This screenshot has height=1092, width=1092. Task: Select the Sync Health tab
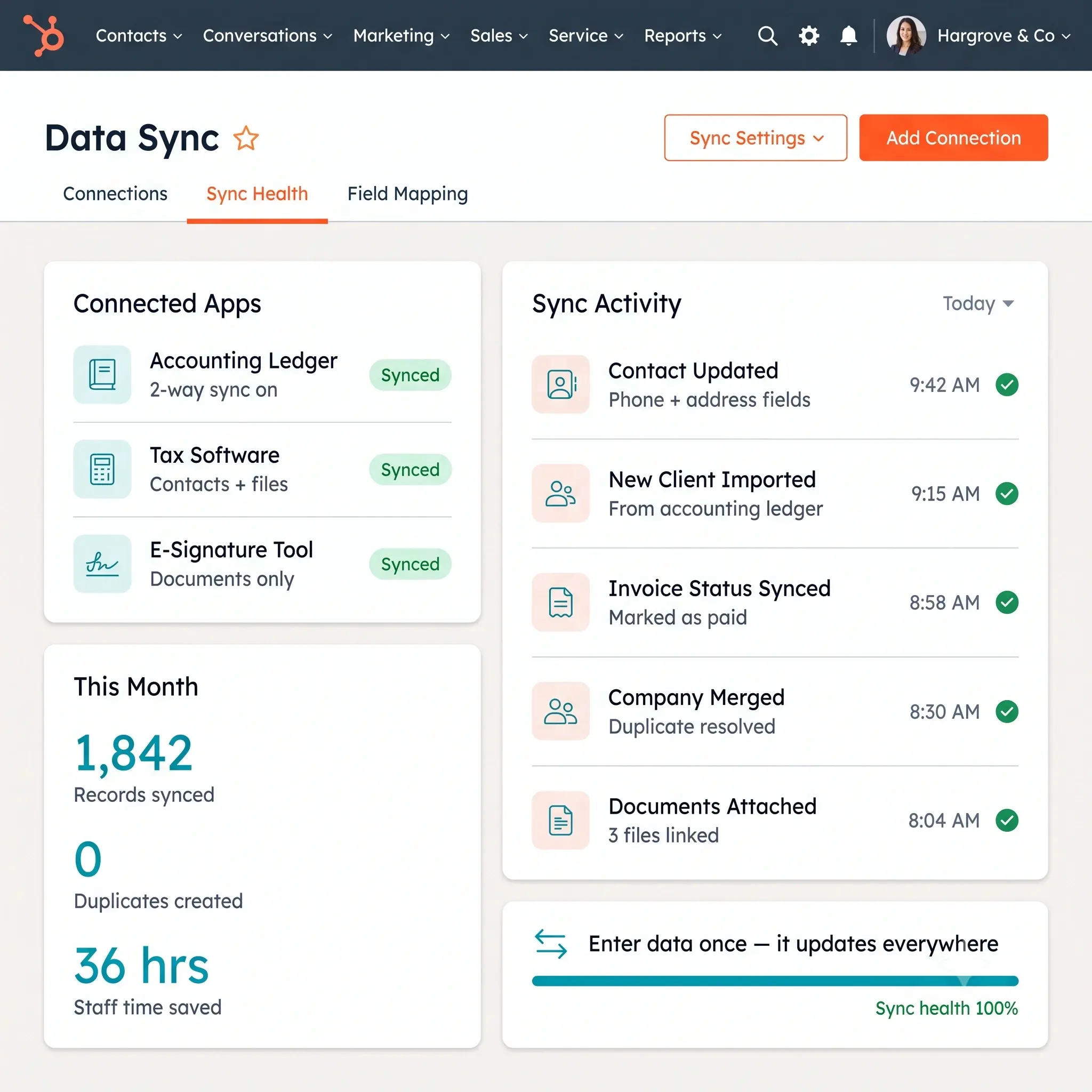pyautogui.click(x=257, y=194)
